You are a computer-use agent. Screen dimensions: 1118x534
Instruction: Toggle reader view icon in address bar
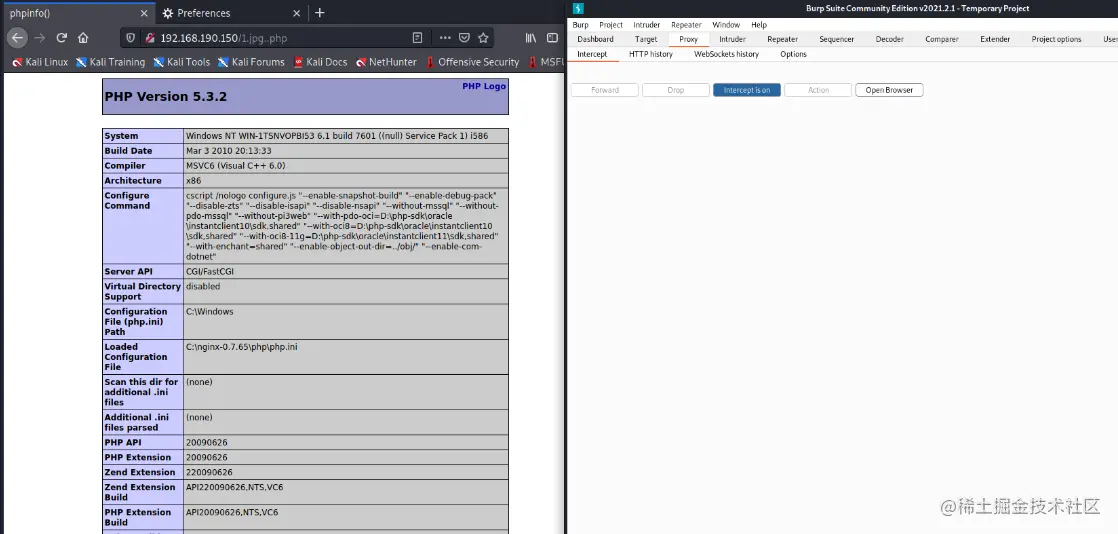pyautogui.click(x=418, y=38)
